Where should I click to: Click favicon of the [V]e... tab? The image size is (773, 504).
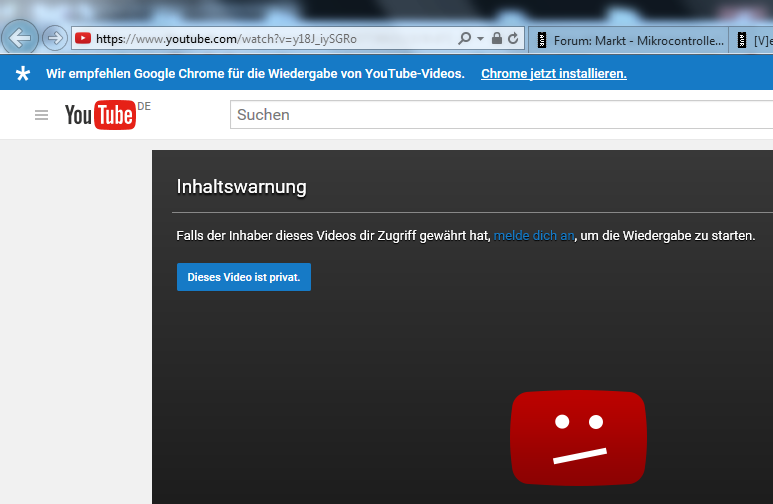[741, 40]
